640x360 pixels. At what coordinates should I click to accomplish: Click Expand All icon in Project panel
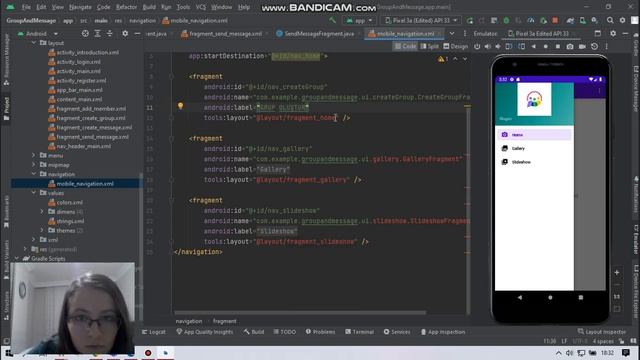click(98, 33)
